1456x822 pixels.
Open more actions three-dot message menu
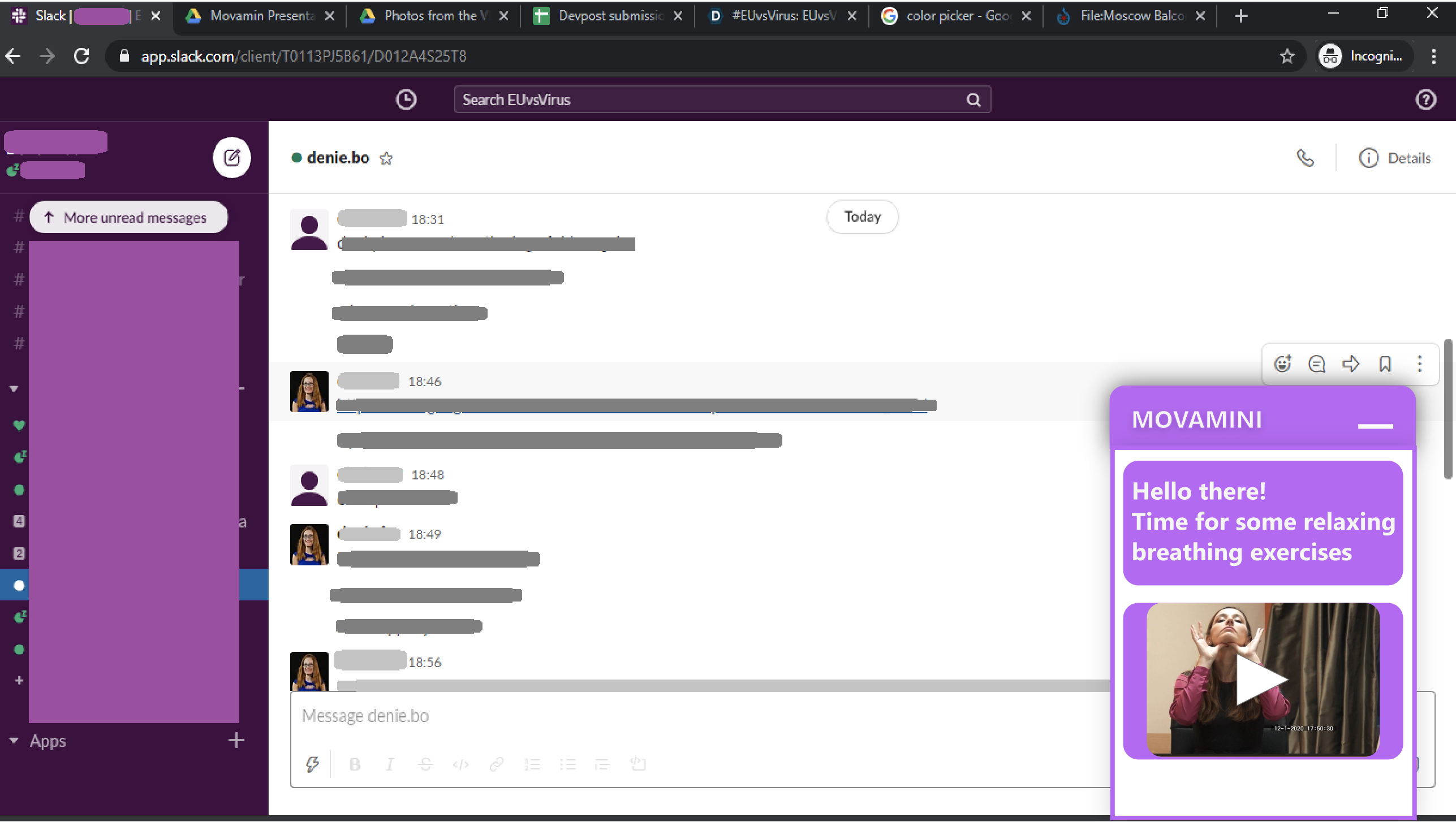[1419, 364]
